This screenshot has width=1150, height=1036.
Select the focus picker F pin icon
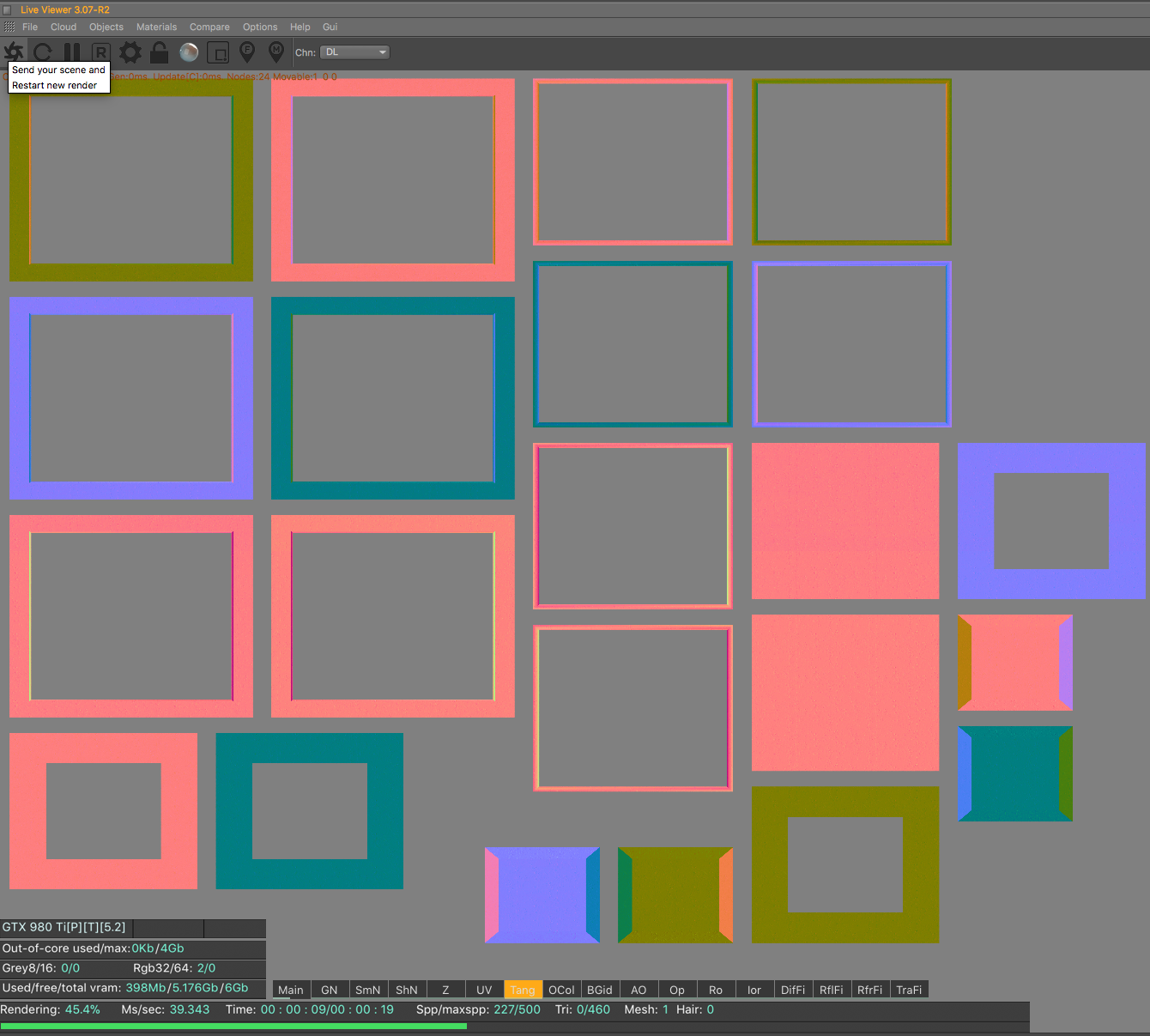pos(247,52)
